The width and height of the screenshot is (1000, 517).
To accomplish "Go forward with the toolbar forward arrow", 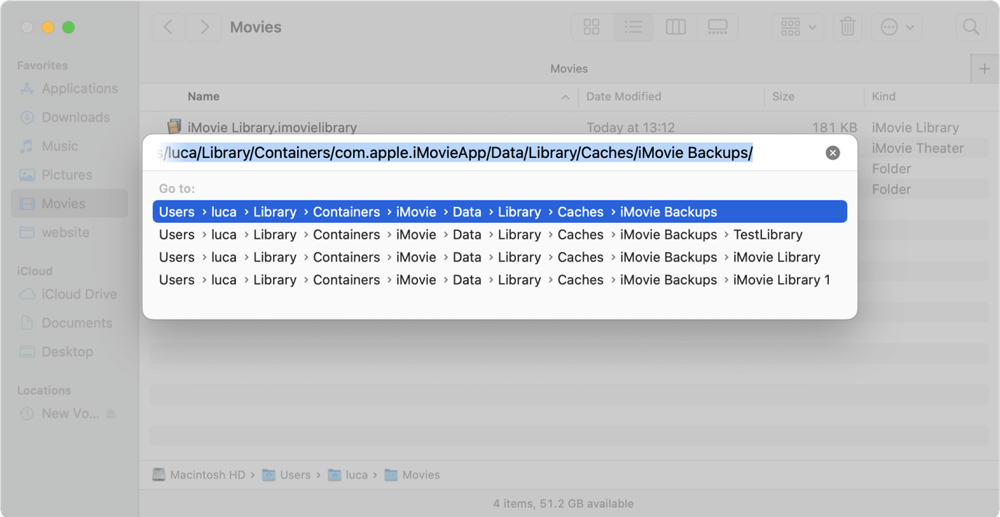I will coord(204,27).
